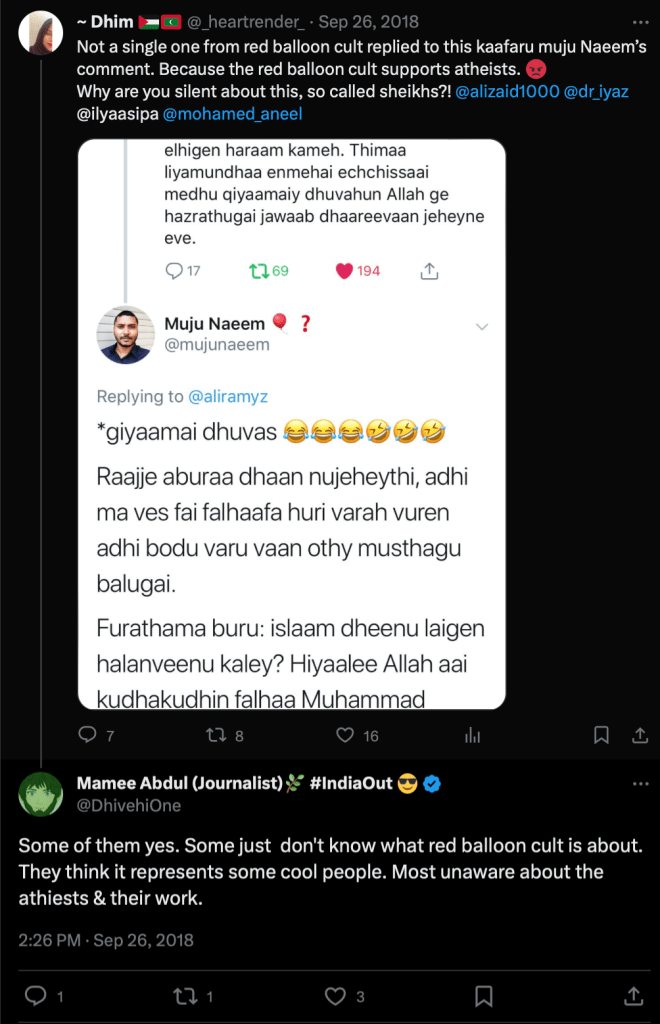Bookmark Mamee Abdul's reply
This screenshot has height=1024, width=660.
point(484,996)
